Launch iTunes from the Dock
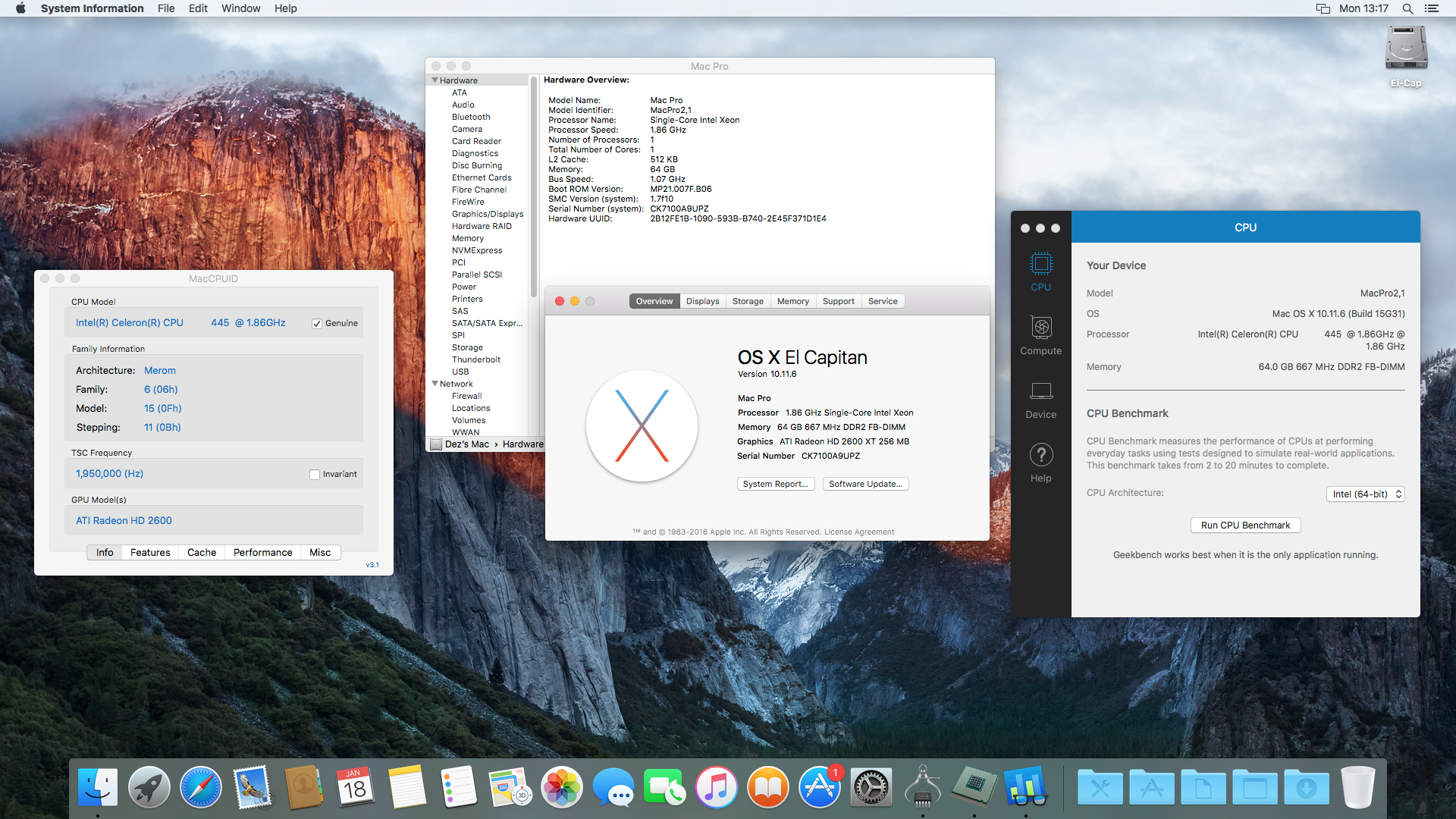 tap(717, 787)
